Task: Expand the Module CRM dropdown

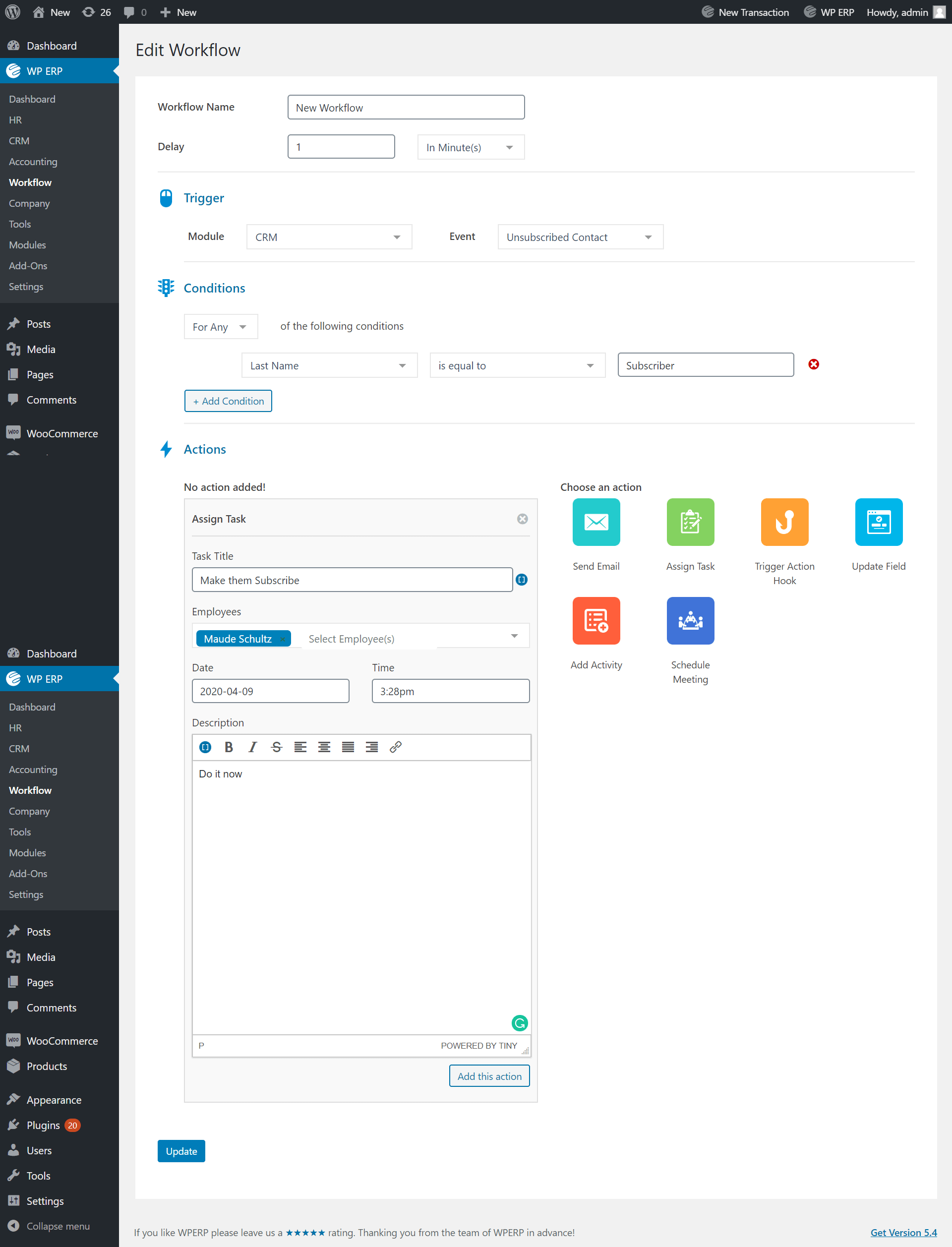Action: [x=329, y=237]
